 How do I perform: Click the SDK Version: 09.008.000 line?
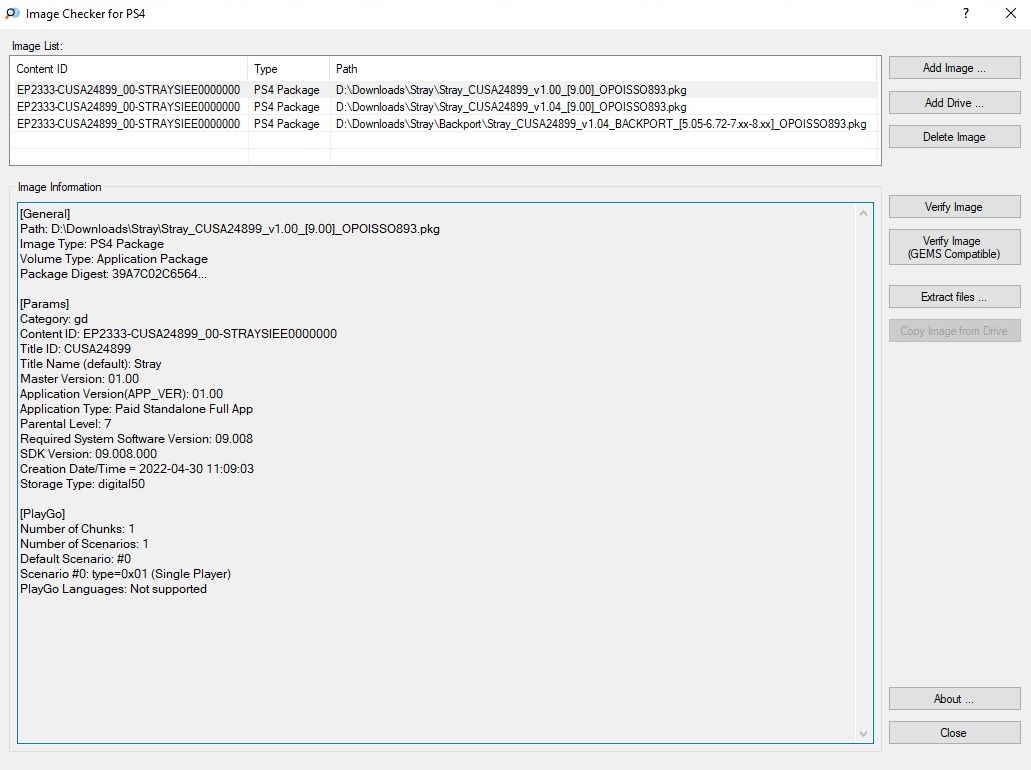coord(89,454)
